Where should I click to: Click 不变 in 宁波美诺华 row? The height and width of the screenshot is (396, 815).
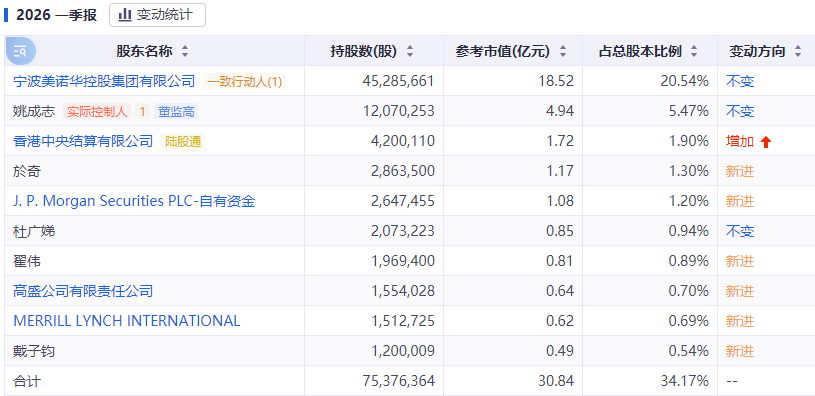[740, 81]
